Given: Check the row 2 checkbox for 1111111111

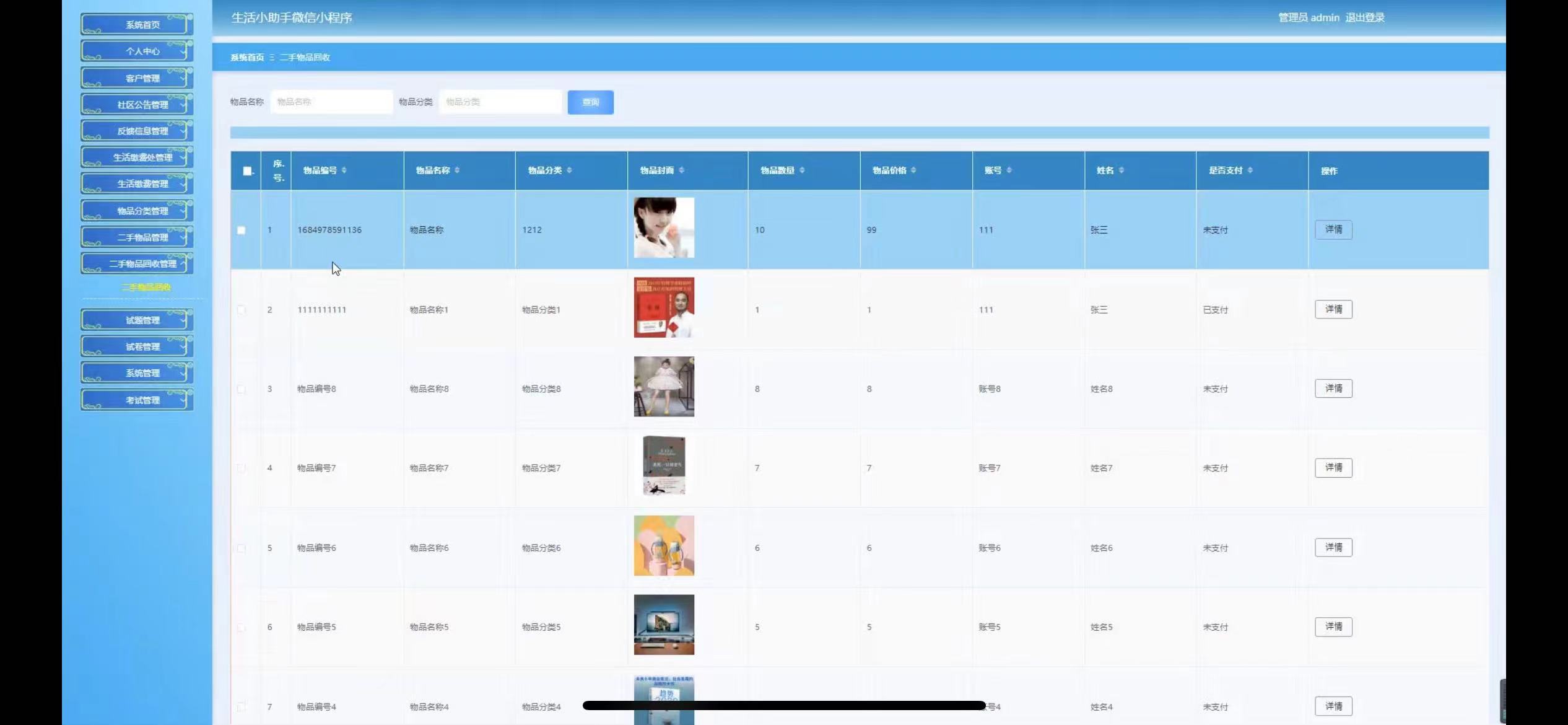Looking at the screenshot, I should [242, 310].
